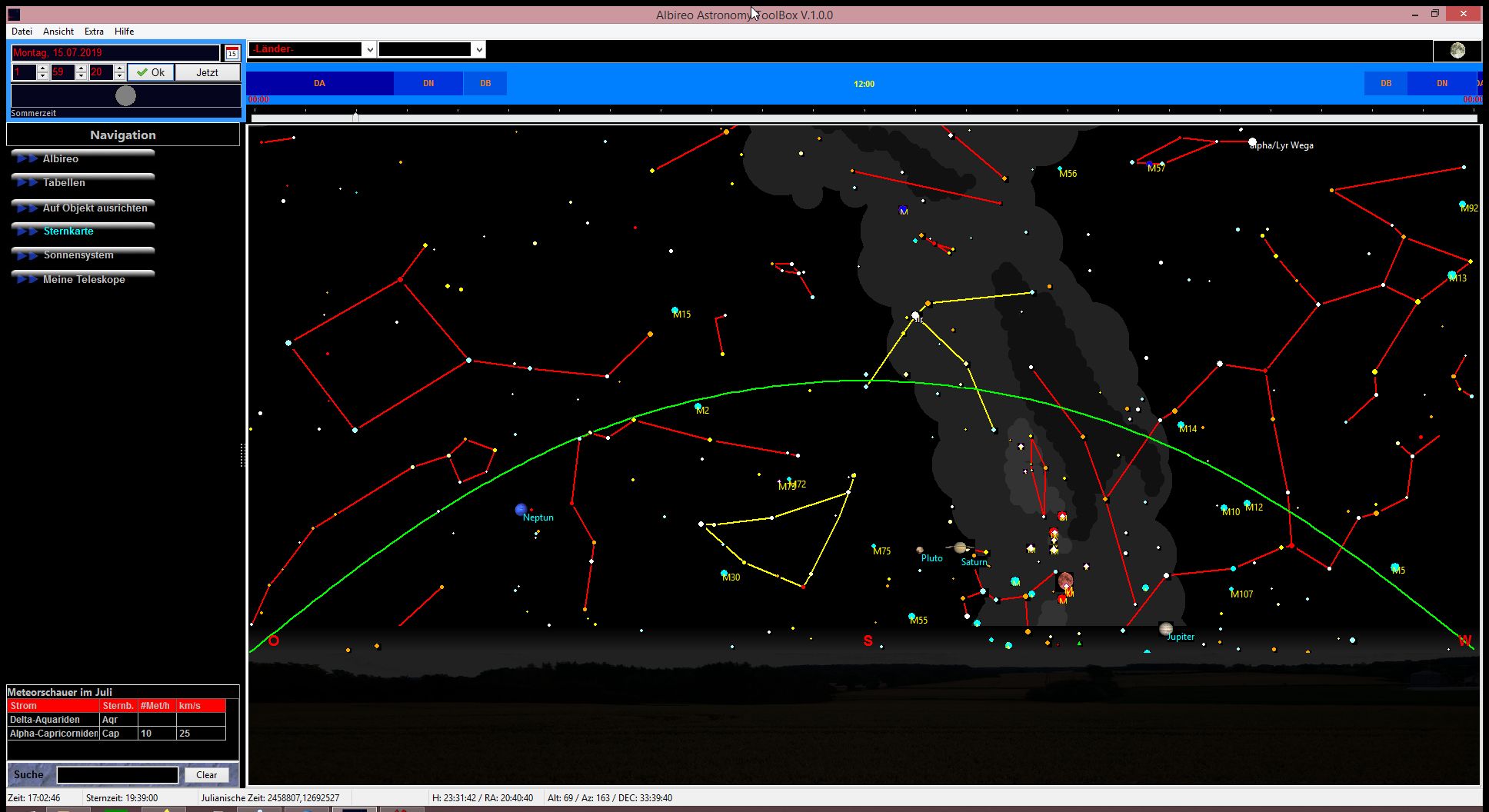The height and width of the screenshot is (812, 1489).
Task: Open the empty dropdown next to Länder
Action: [478, 50]
